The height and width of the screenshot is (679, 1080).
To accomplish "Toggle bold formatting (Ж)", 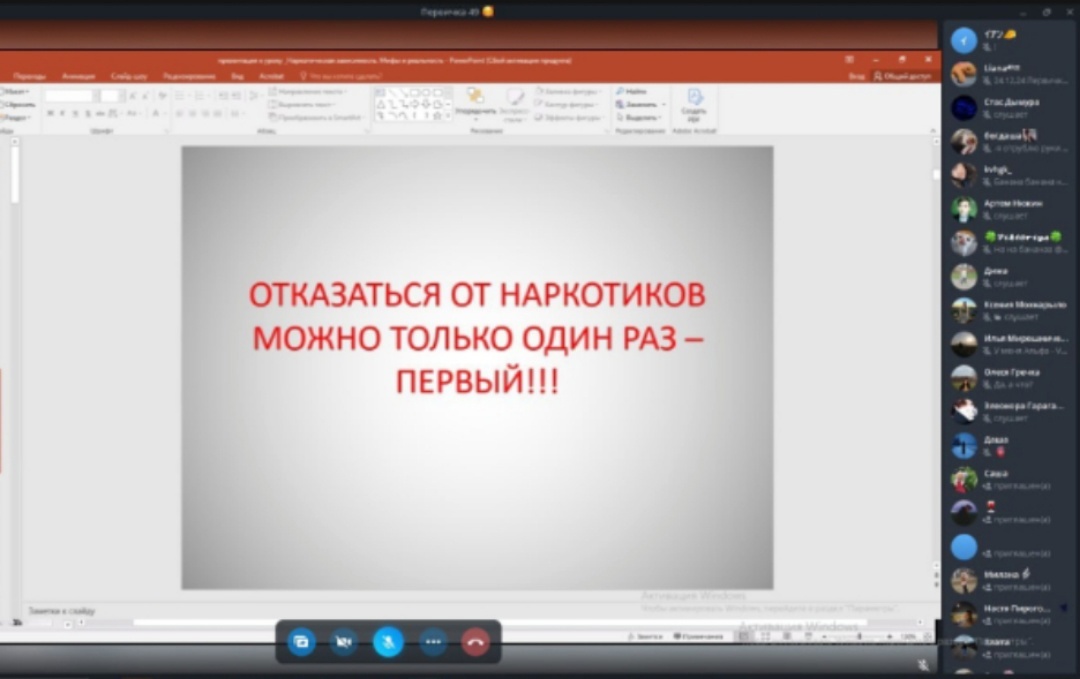I will pos(50,113).
